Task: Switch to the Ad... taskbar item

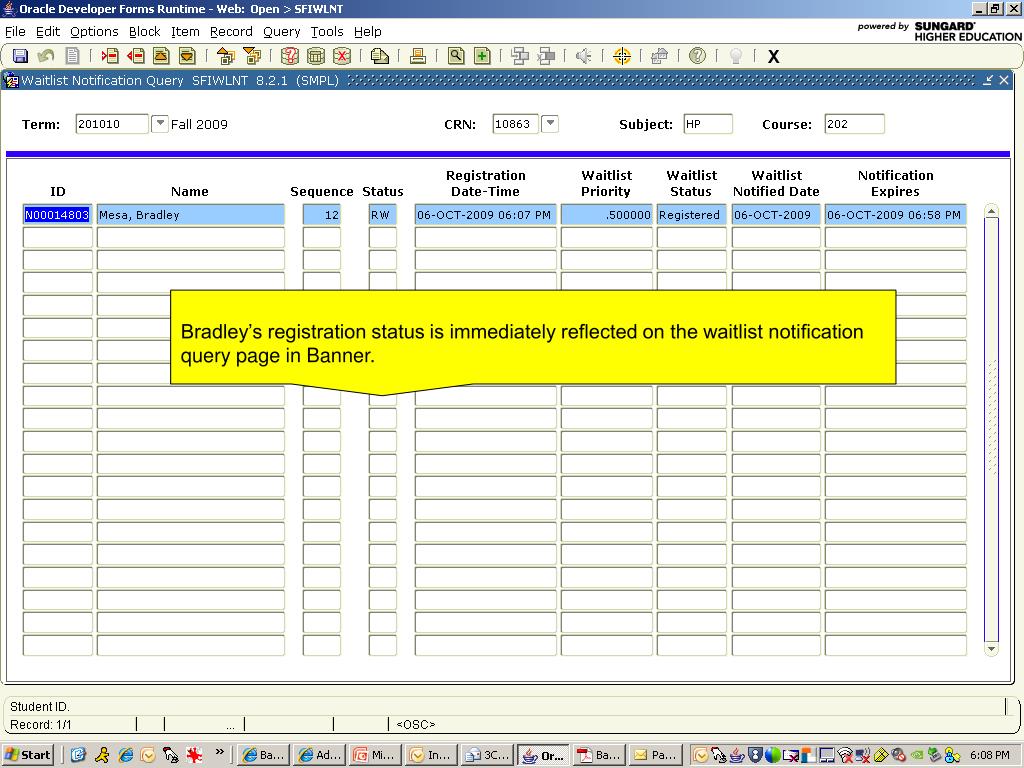Action: click(x=319, y=755)
